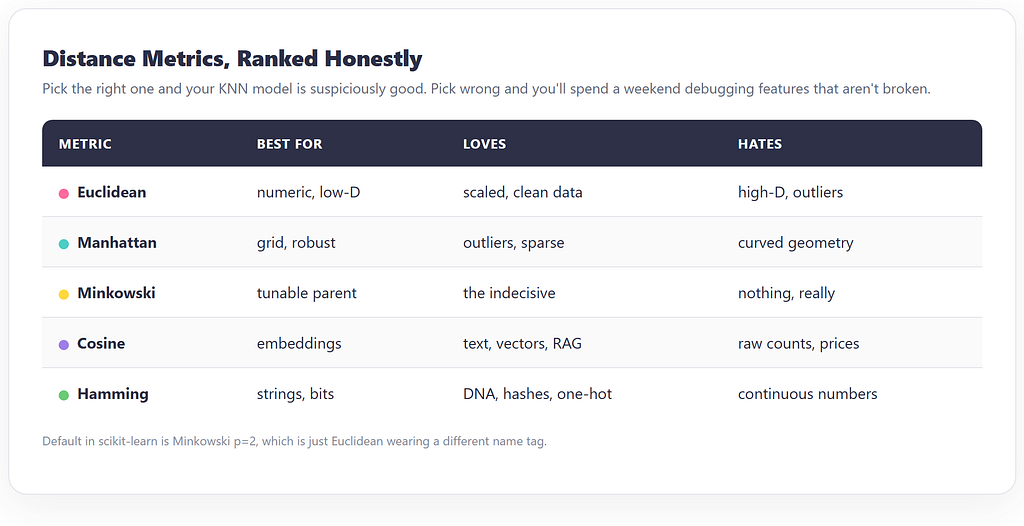Screen dimensions: 1024x526
Task: Click the teal dot beside Manhattan
Action: coord(64,244)
